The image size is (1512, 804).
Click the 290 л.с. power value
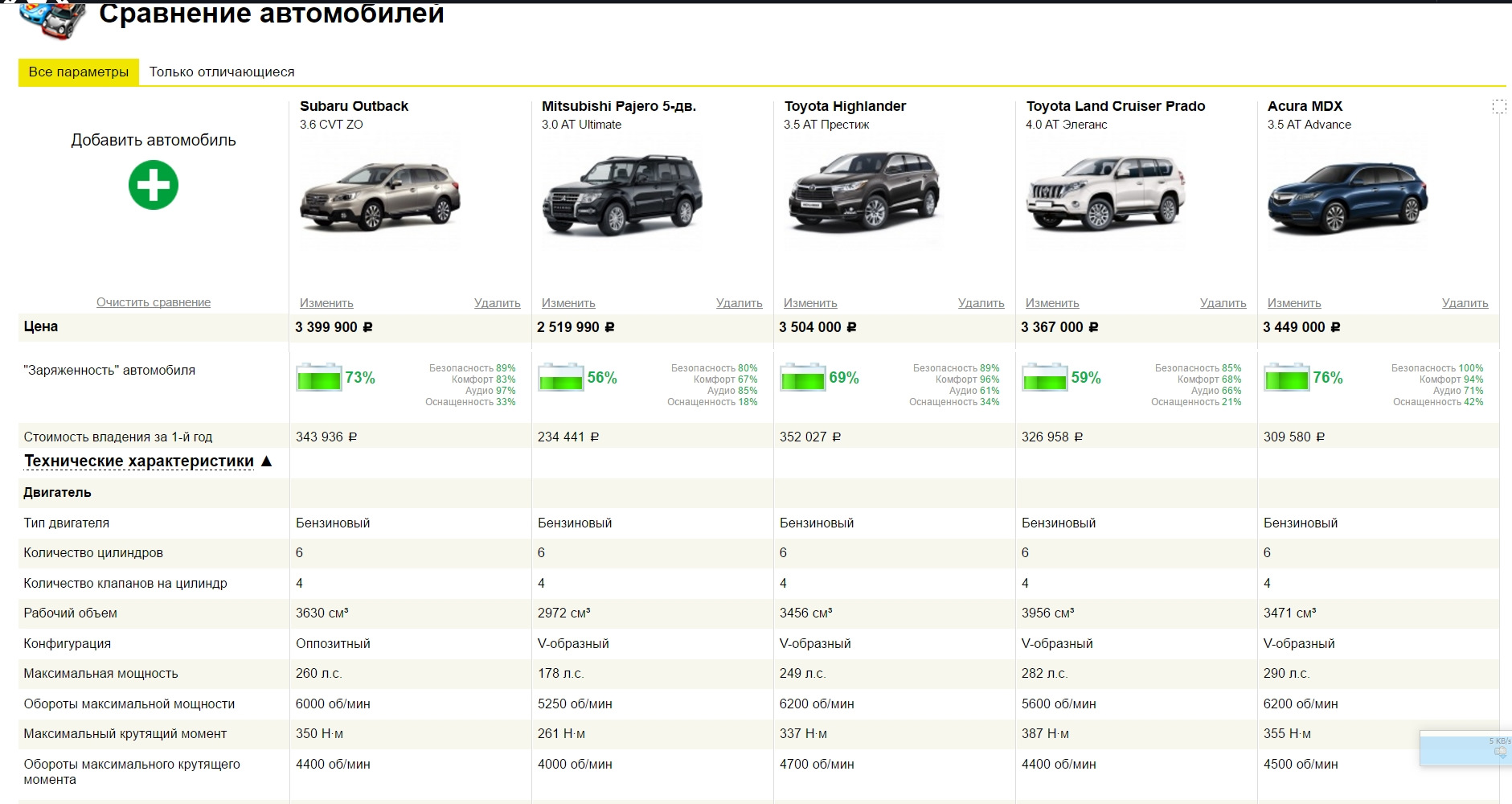(1286, 673)
